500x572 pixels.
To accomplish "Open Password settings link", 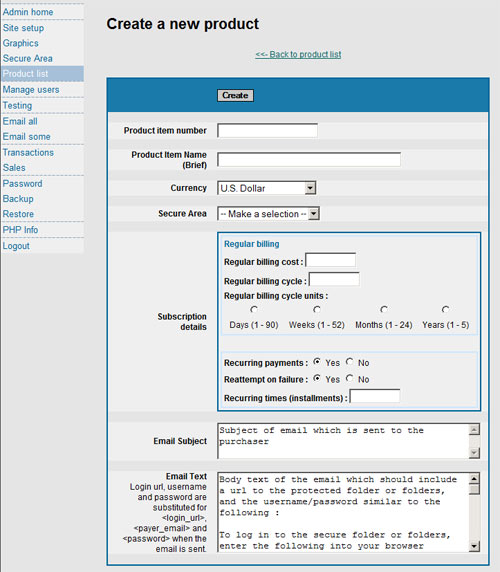I will click(x=23, y=183).
